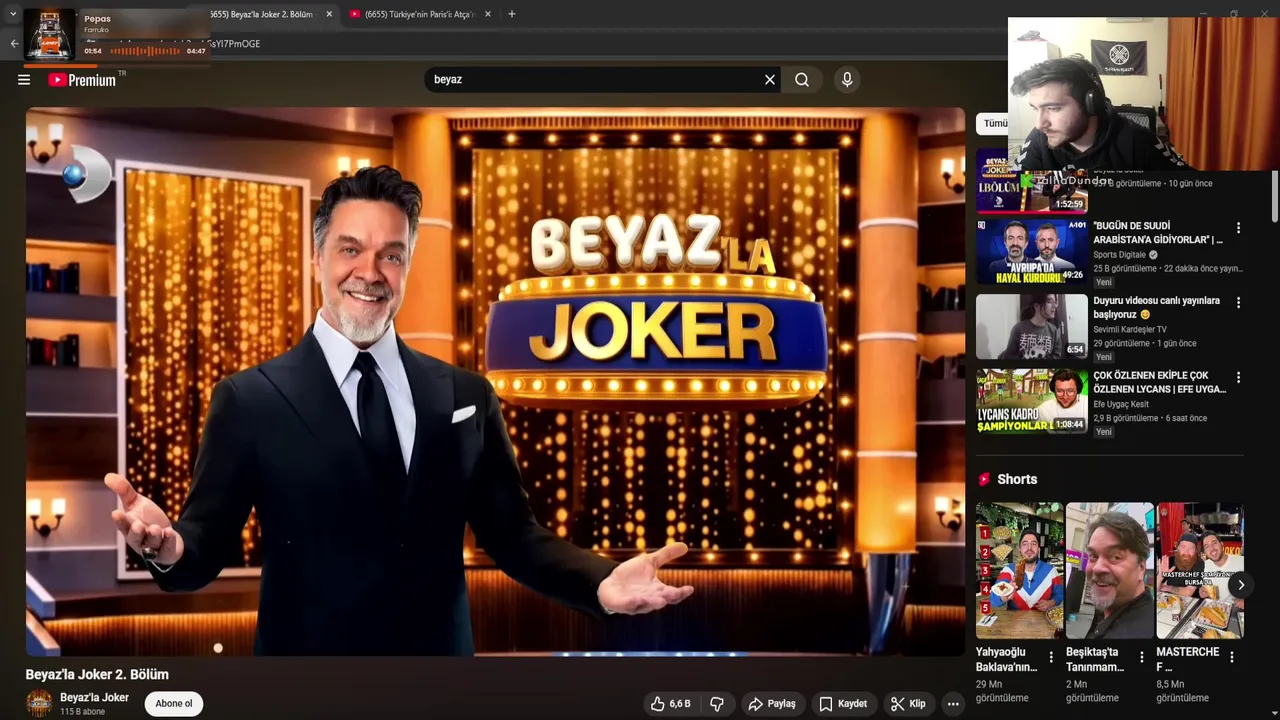Open a new browser tab
Viewport: 1280px width, 720px height.
coord(512,14)
